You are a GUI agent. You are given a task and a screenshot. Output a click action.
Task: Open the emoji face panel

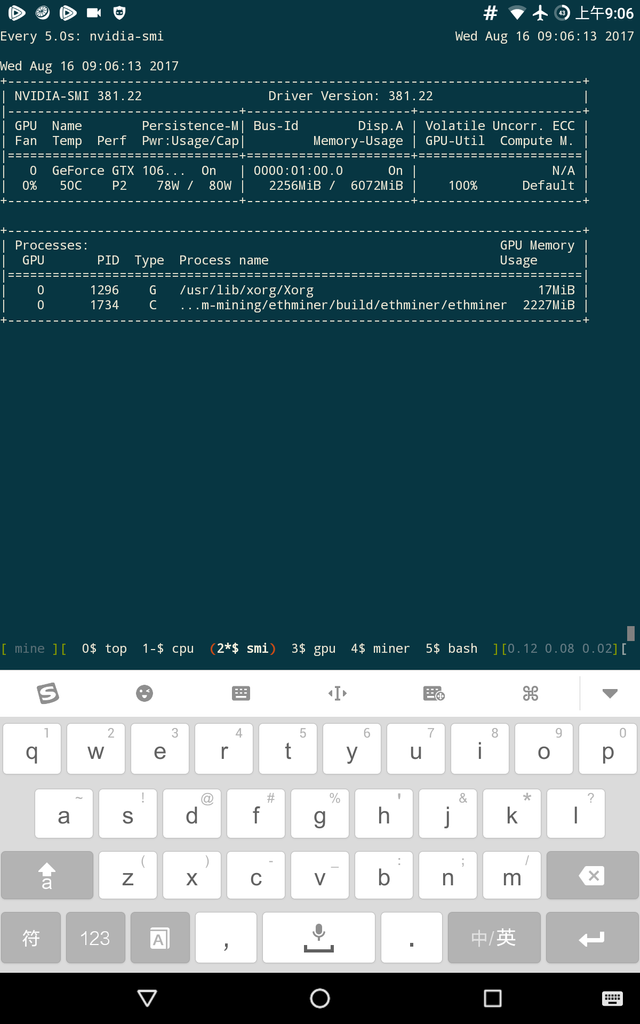pos(144,693)
